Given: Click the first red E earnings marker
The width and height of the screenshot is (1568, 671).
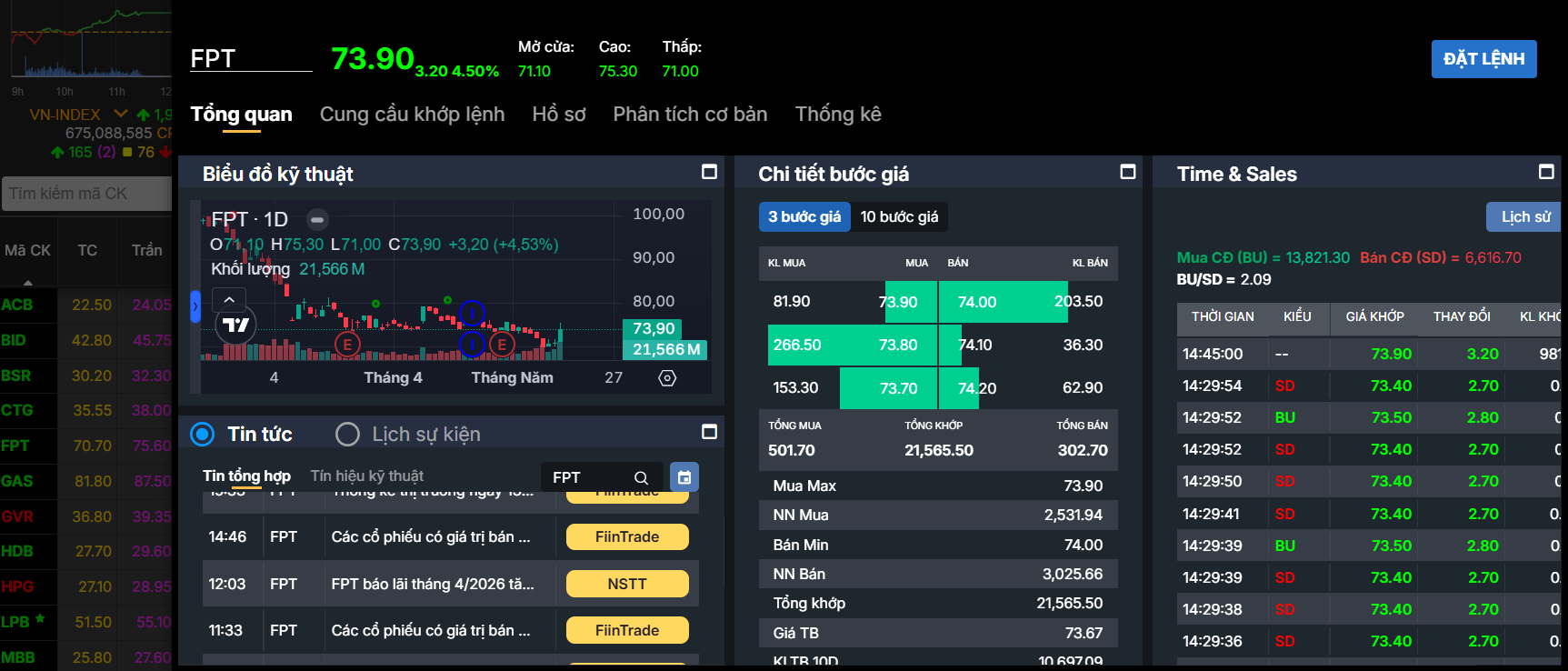Looking at the screenshot, I should 347,345.
